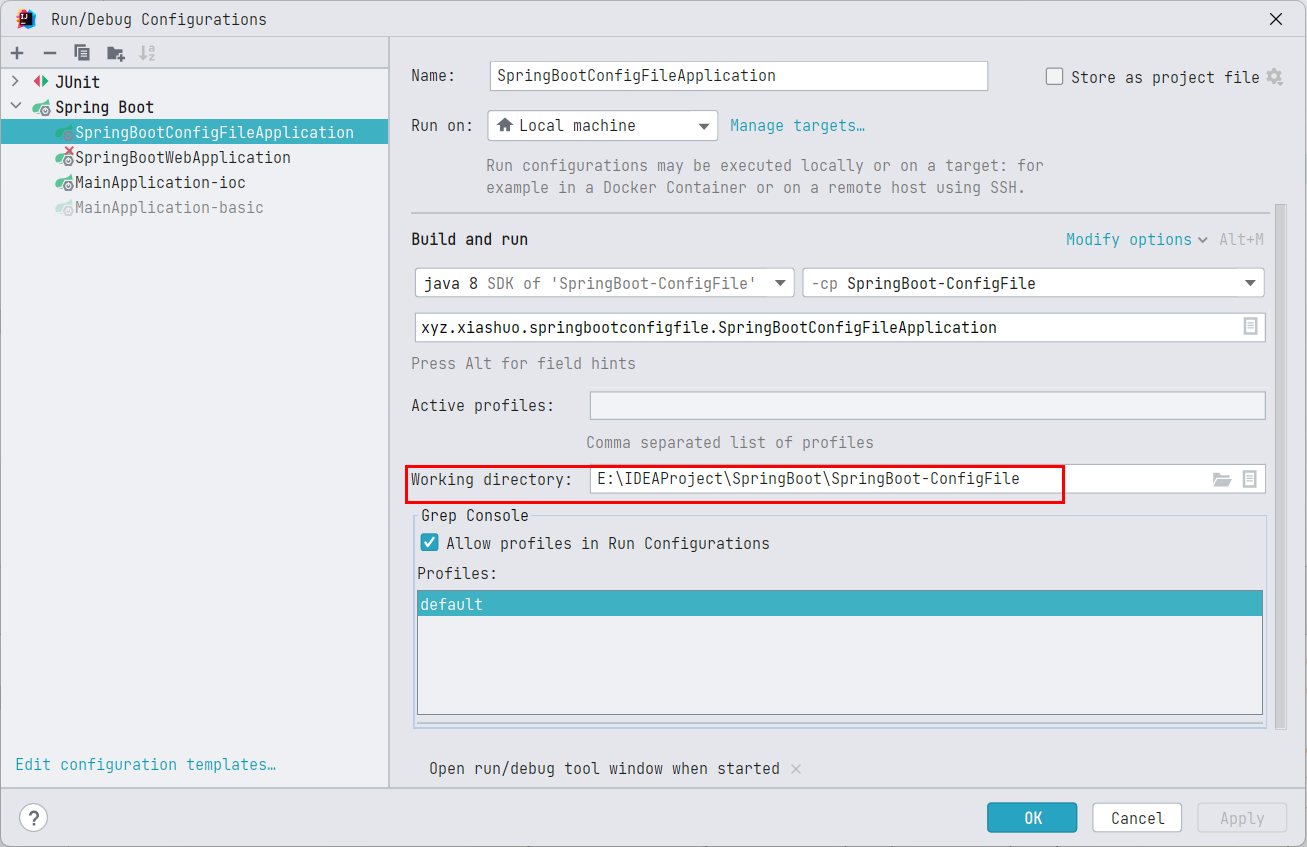
Task: Click the Working directory path field
Action: 927,479
